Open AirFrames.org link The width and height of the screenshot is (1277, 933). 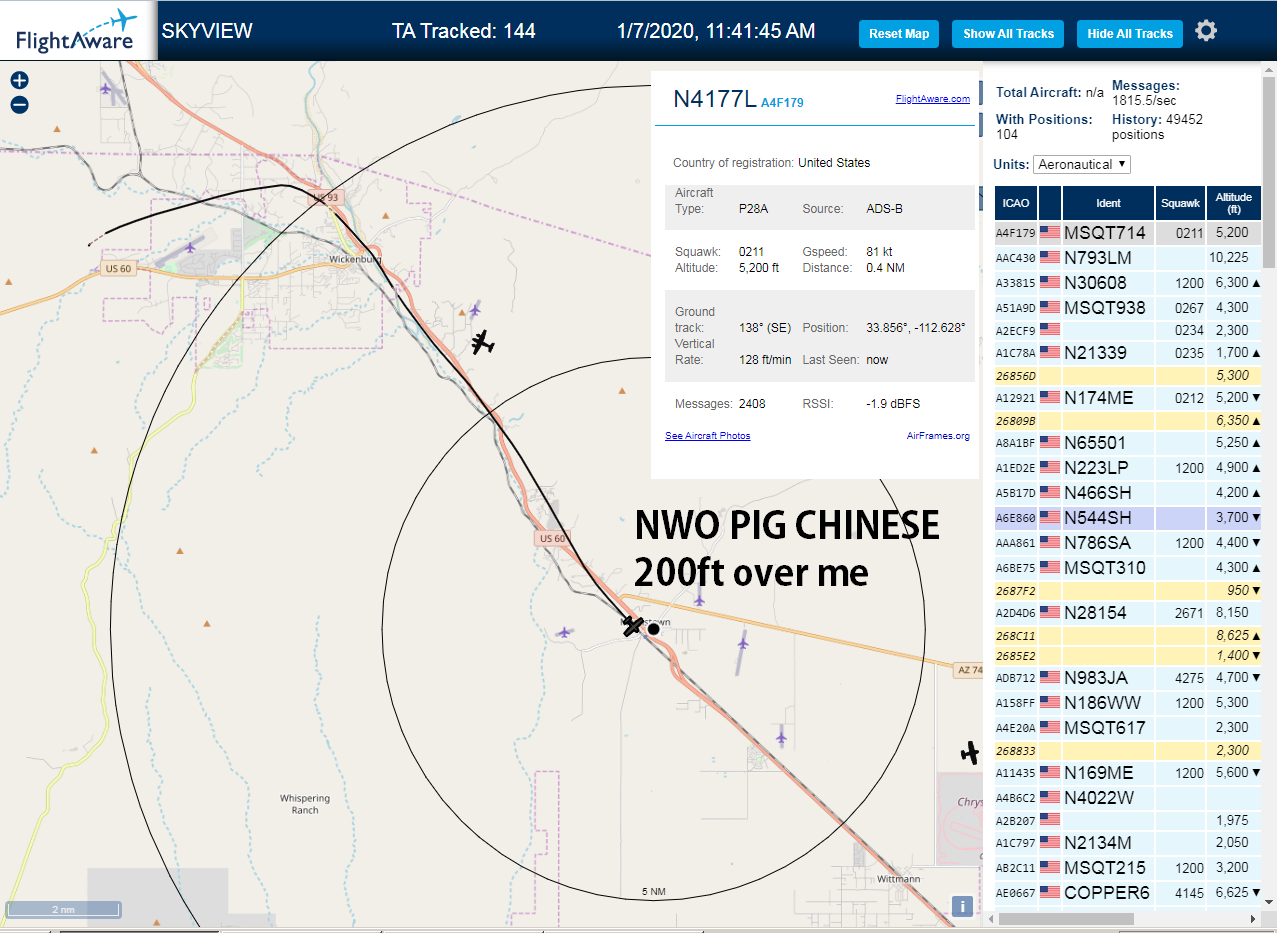point(938,436)
